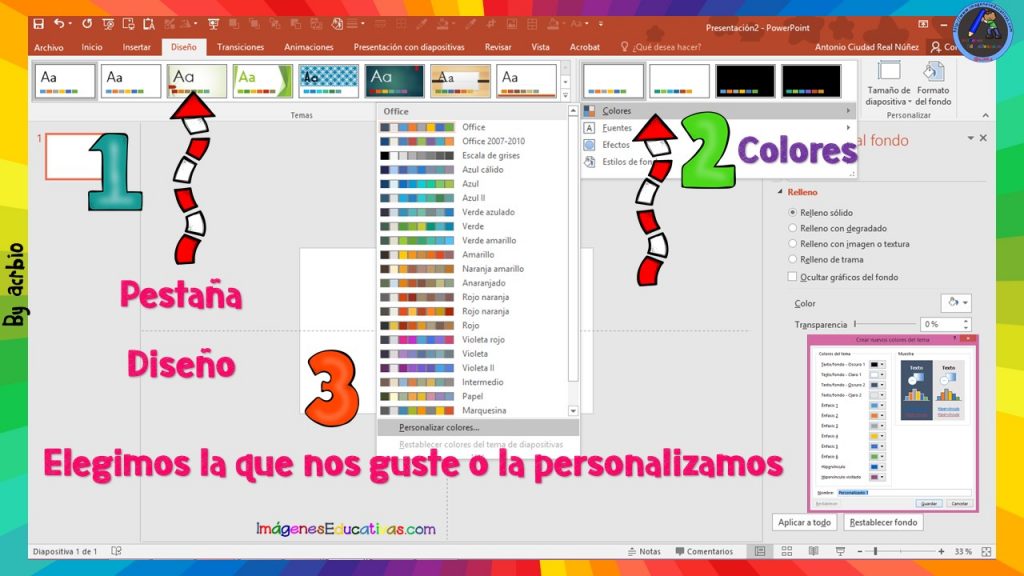Open the Archivo tab

click(x=49, y=47)
